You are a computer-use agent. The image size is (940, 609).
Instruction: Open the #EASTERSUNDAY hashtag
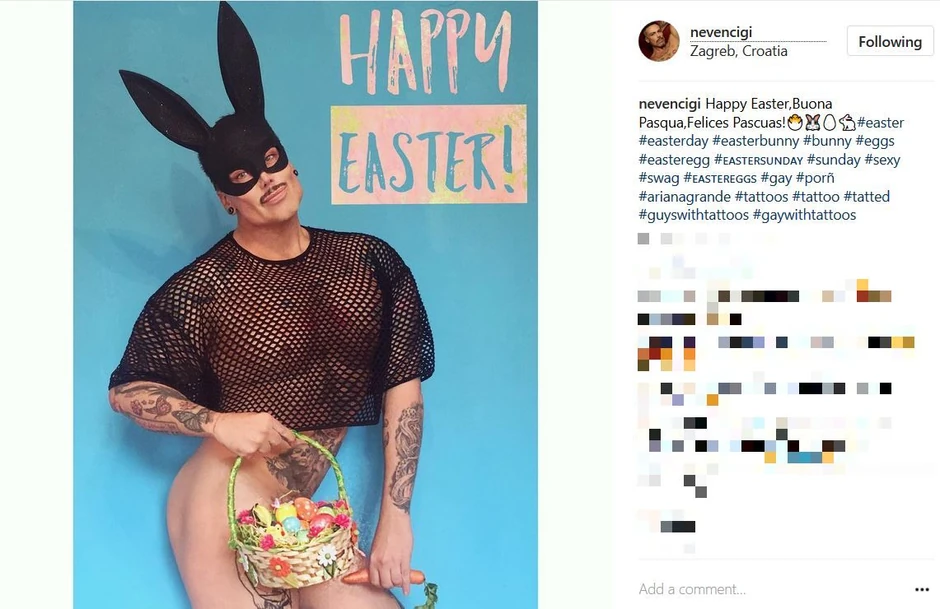(x=758, y=160)
